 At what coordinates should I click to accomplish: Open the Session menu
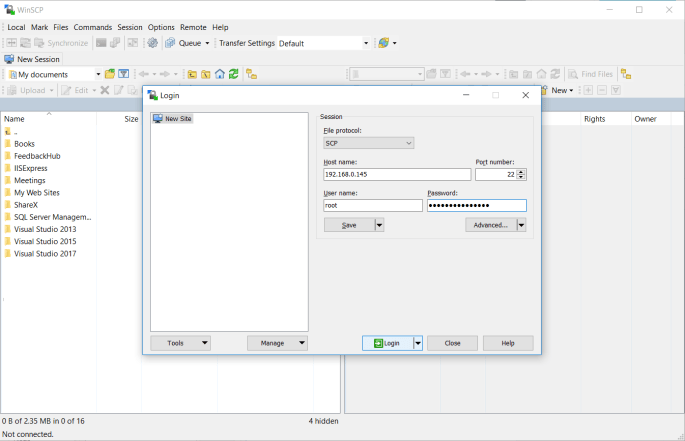pyautogui.click(x=130, y=27)
